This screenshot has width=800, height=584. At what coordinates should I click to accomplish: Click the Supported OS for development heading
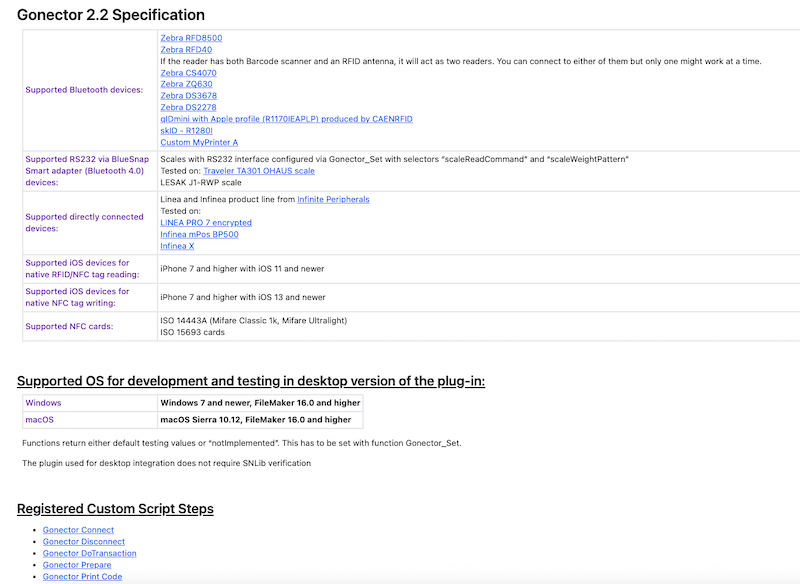[251, 381]
